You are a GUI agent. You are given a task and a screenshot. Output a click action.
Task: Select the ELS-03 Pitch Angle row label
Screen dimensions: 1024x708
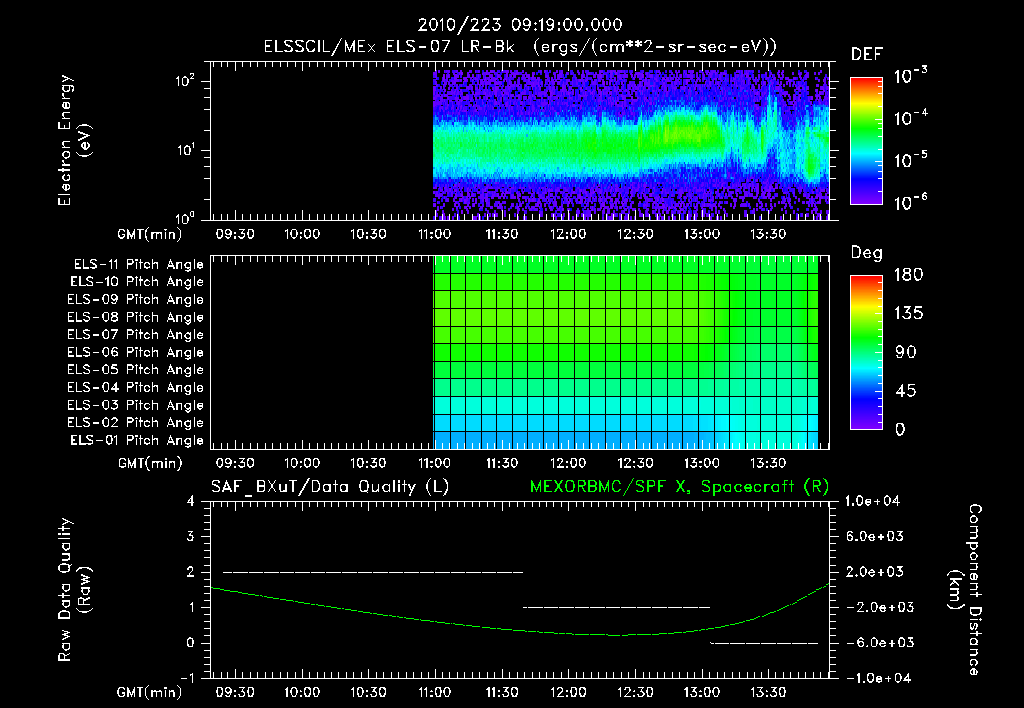point(135,405)
